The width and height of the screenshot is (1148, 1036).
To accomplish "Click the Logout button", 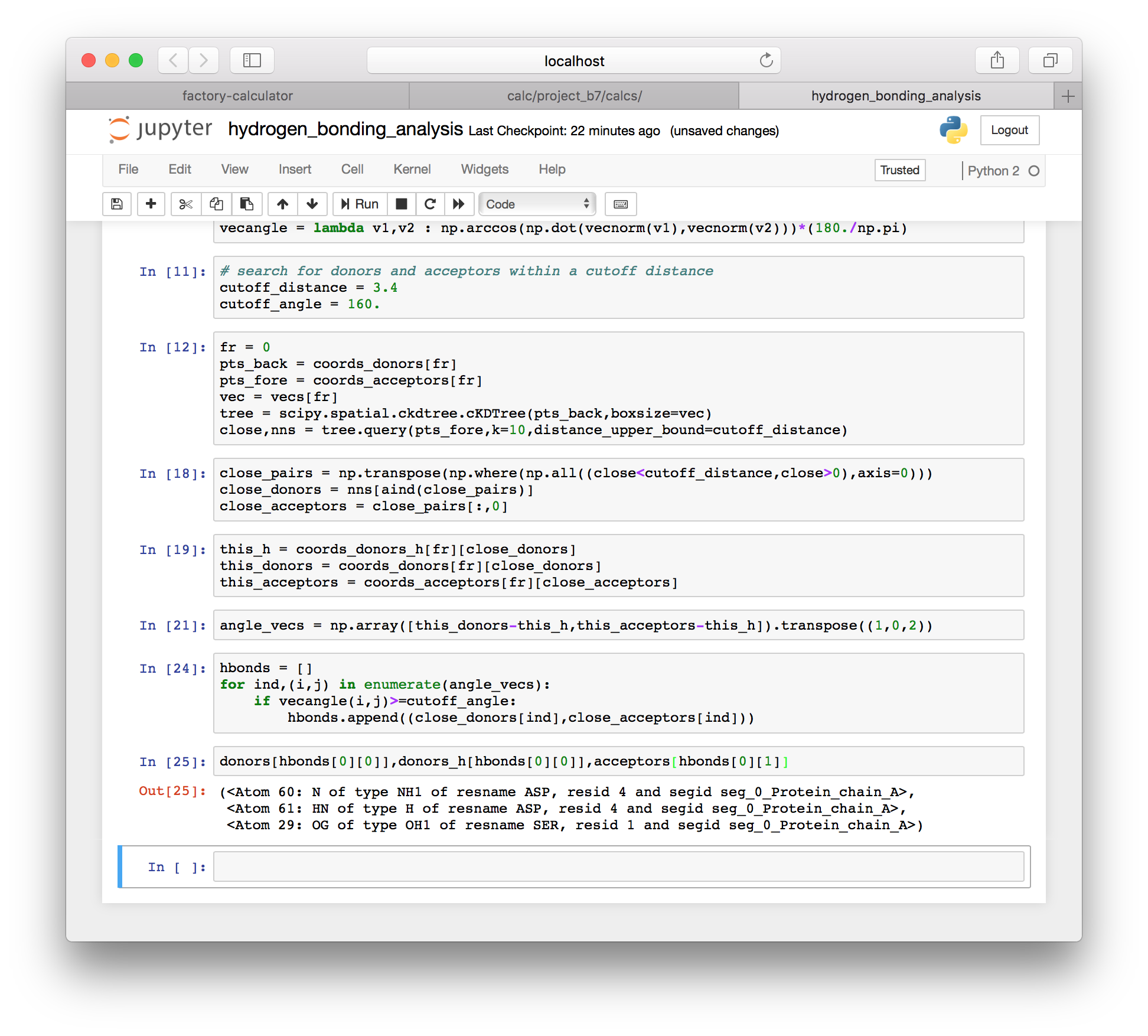I will point(1009,130).
